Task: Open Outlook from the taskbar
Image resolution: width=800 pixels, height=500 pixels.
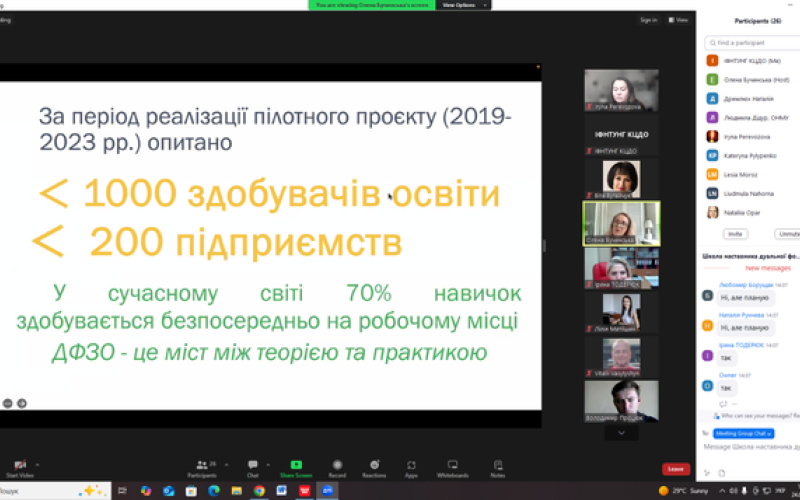Action: point(169,491)
